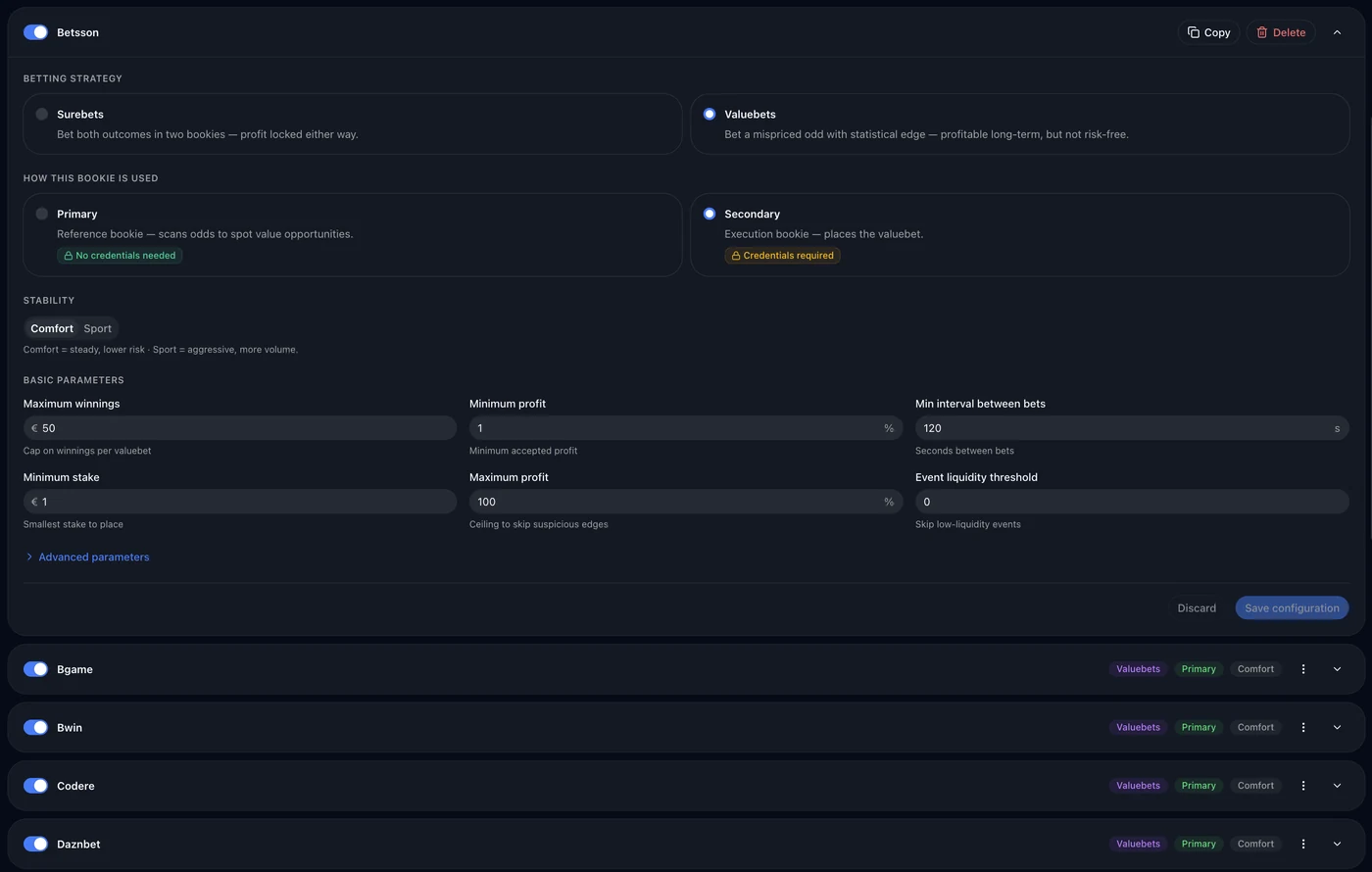Collapse the Betsson configuration panel

(1337, 32)
